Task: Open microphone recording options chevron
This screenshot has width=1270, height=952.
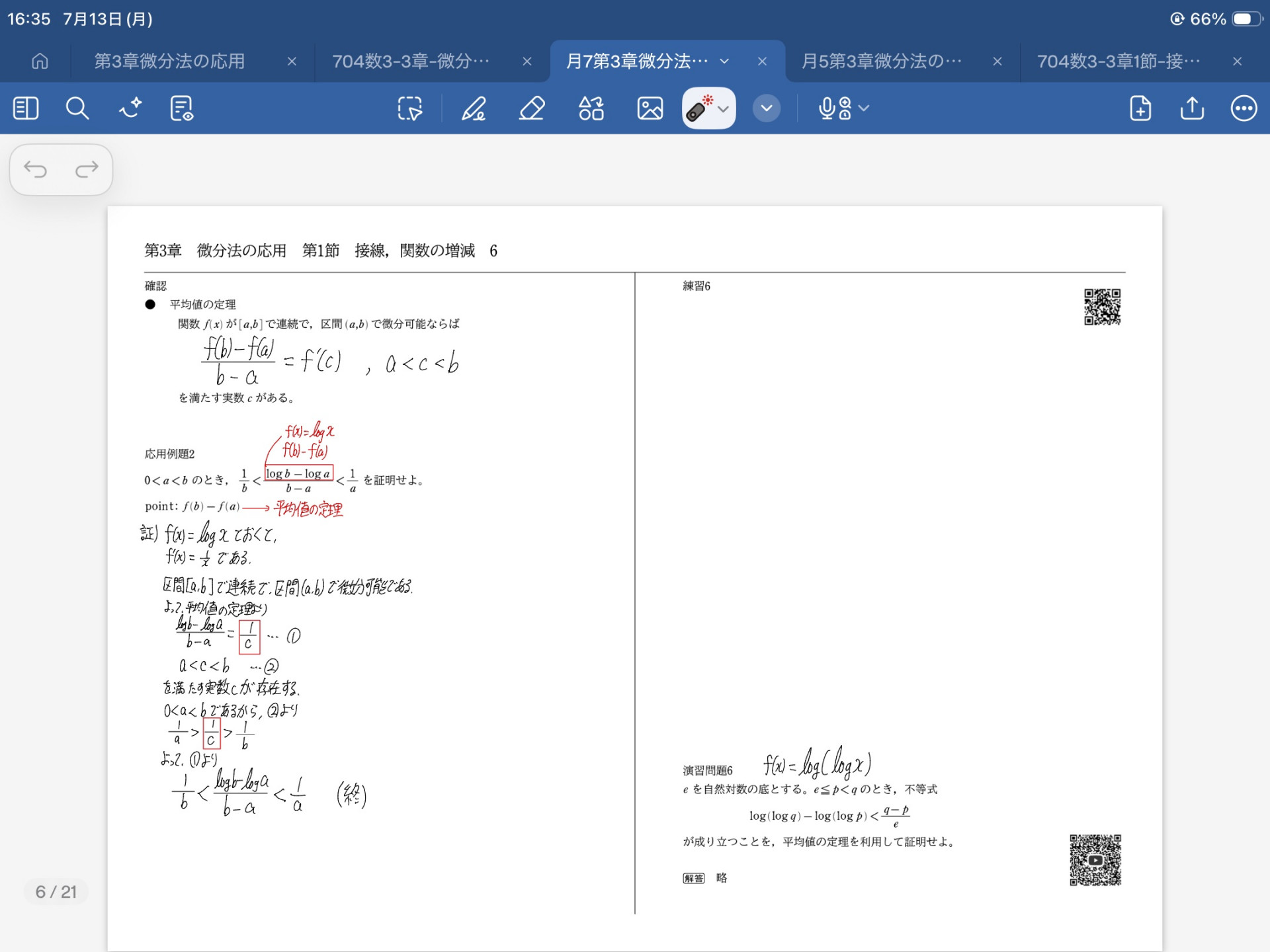Action: coord(864,108)
